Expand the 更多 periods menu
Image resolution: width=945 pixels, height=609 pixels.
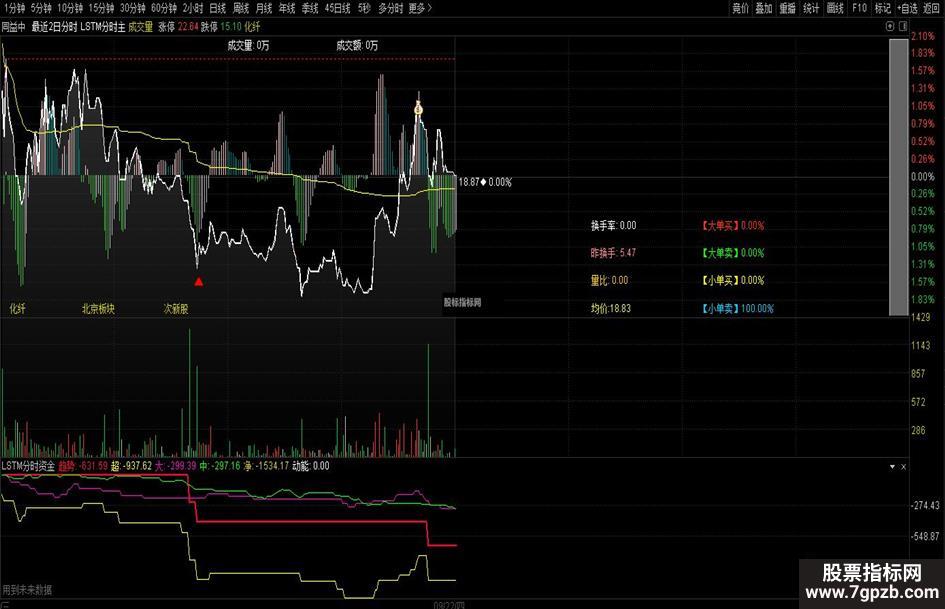tap(420, 8)
